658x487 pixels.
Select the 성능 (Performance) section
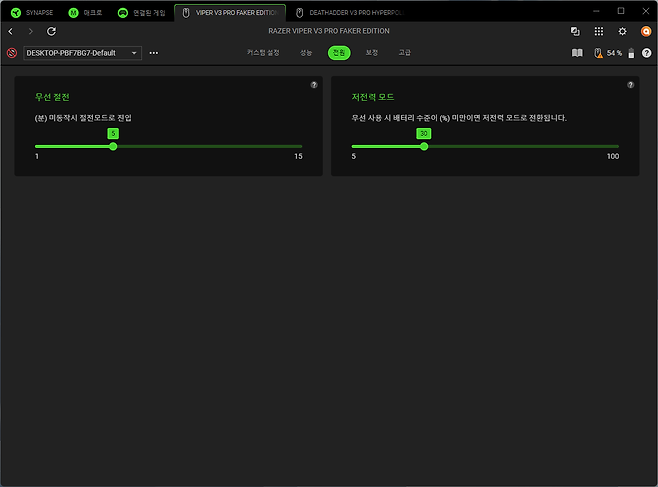306,52
